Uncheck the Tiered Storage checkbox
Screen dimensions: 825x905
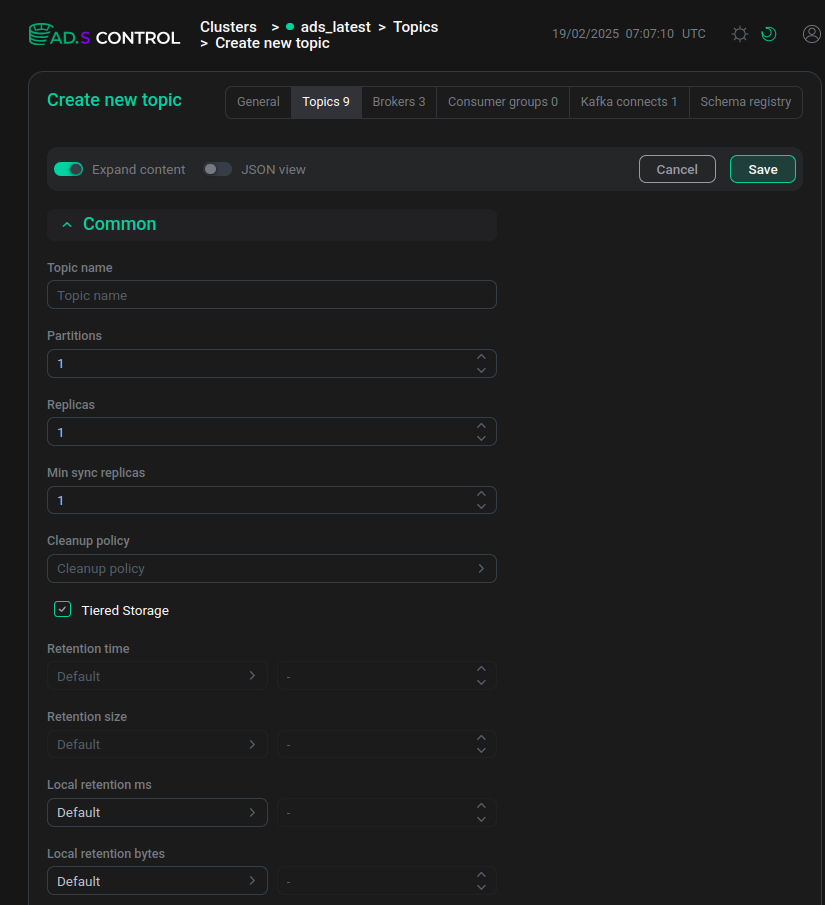(x=62, y=609)
